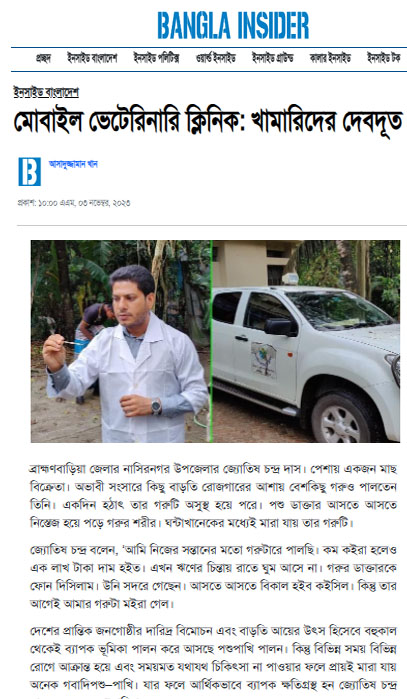The image size is (407, 699).
Task: Go to the ইনসাইড পলিটিক্স section
Action: coord(156,58)
